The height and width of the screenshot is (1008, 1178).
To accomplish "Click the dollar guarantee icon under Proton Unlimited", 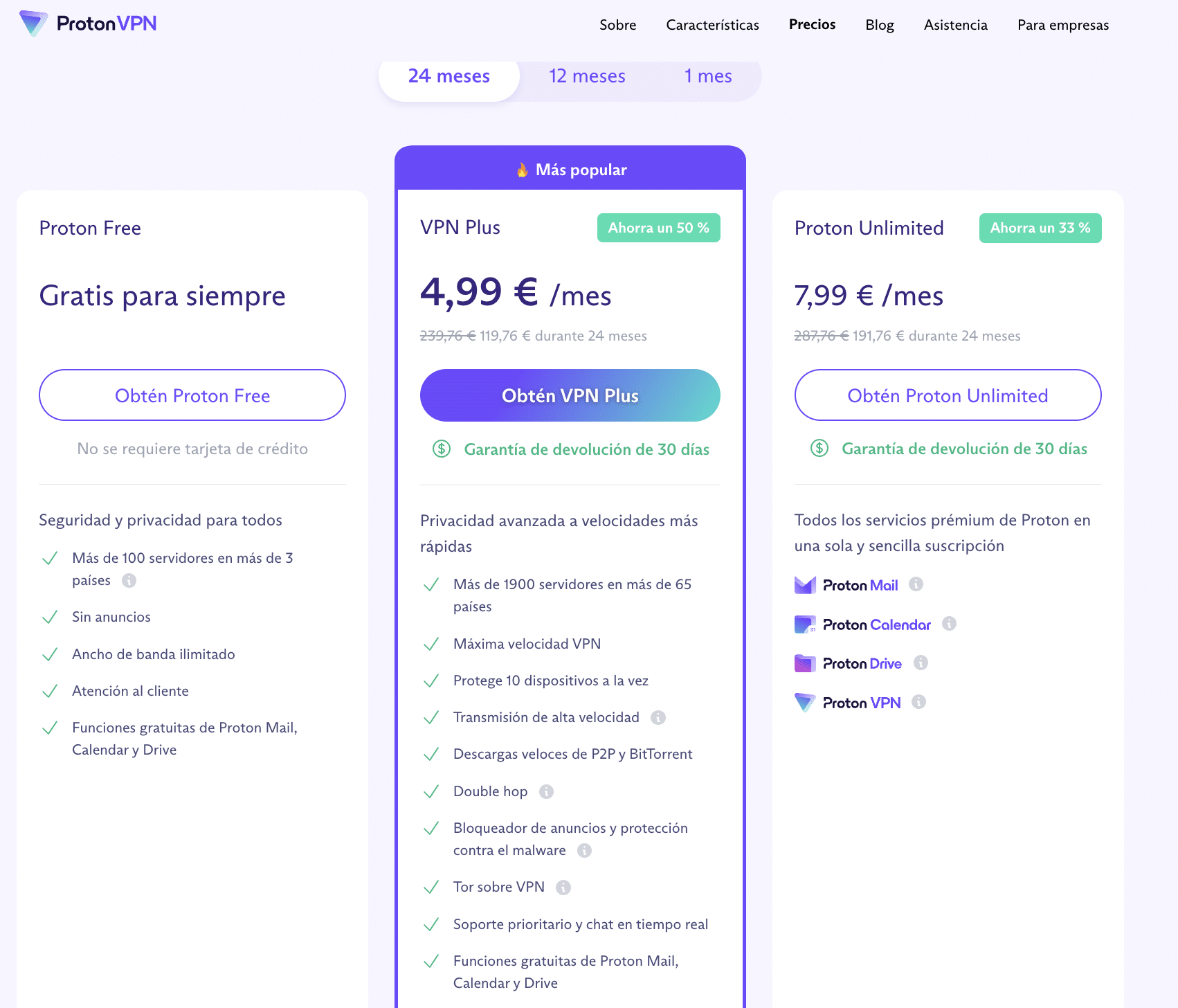I will pos(819,448).
